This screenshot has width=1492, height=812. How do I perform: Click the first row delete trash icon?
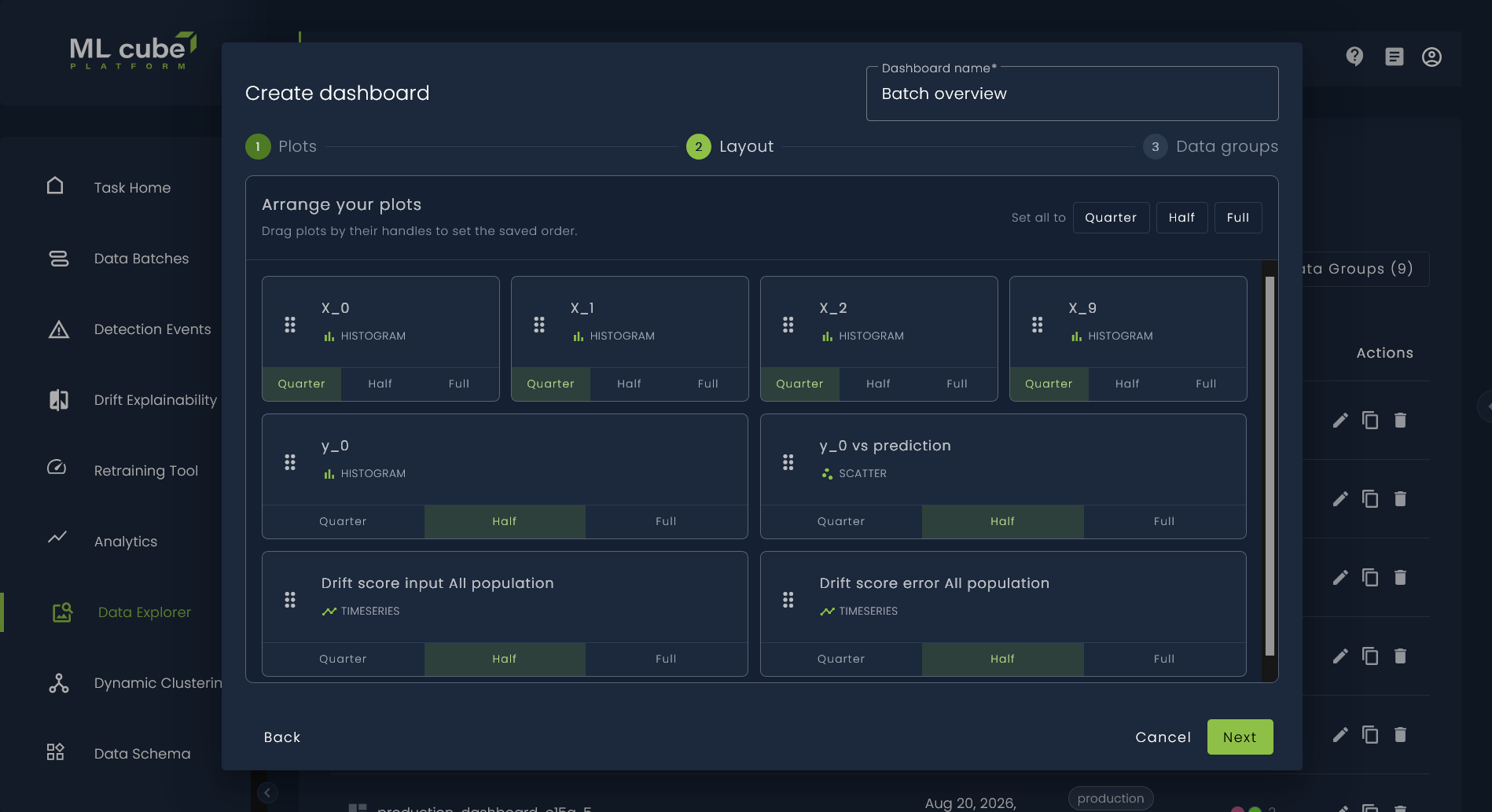pyautogui.click(x=1400, y=421)
